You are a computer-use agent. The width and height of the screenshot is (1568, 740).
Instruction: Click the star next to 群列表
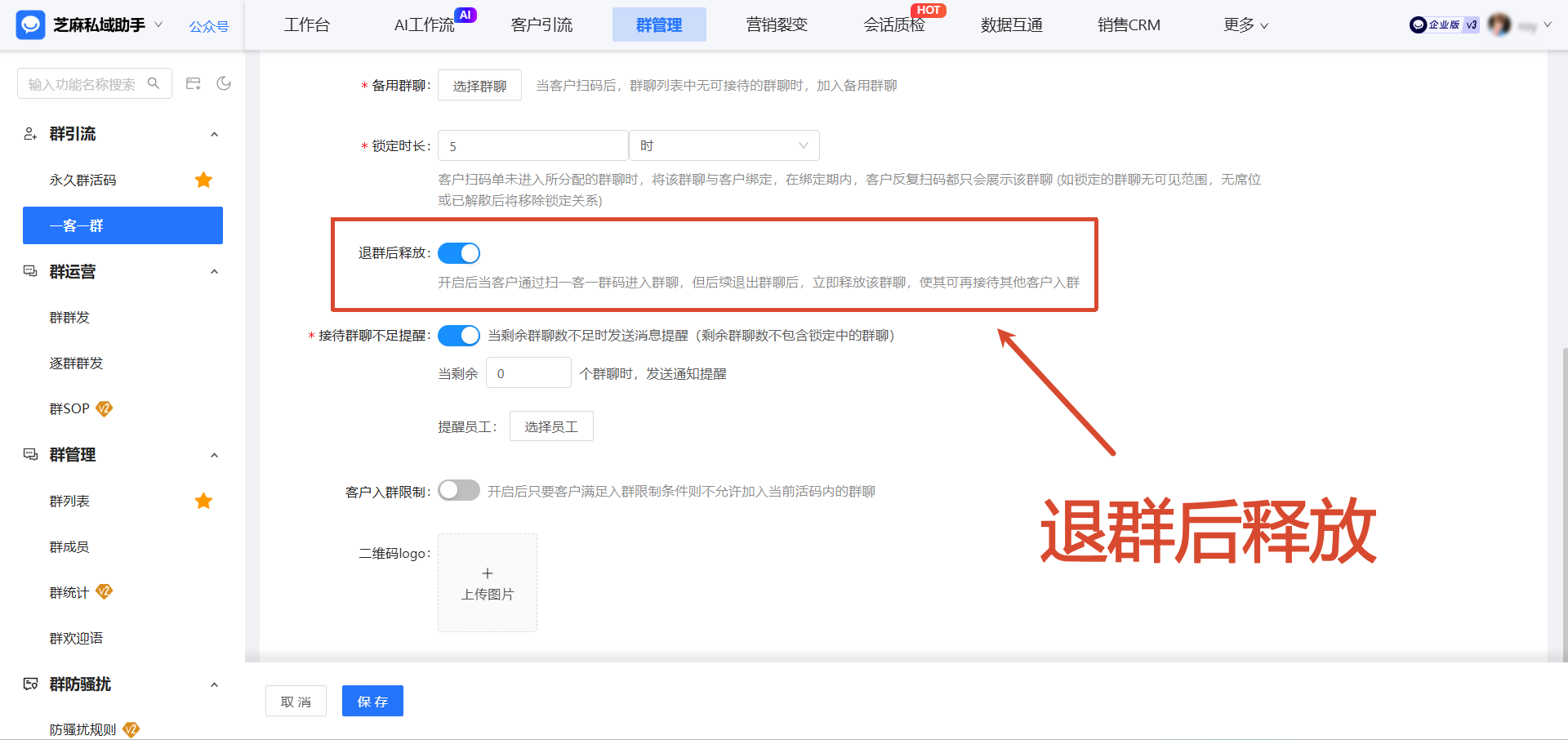point(203,501)
